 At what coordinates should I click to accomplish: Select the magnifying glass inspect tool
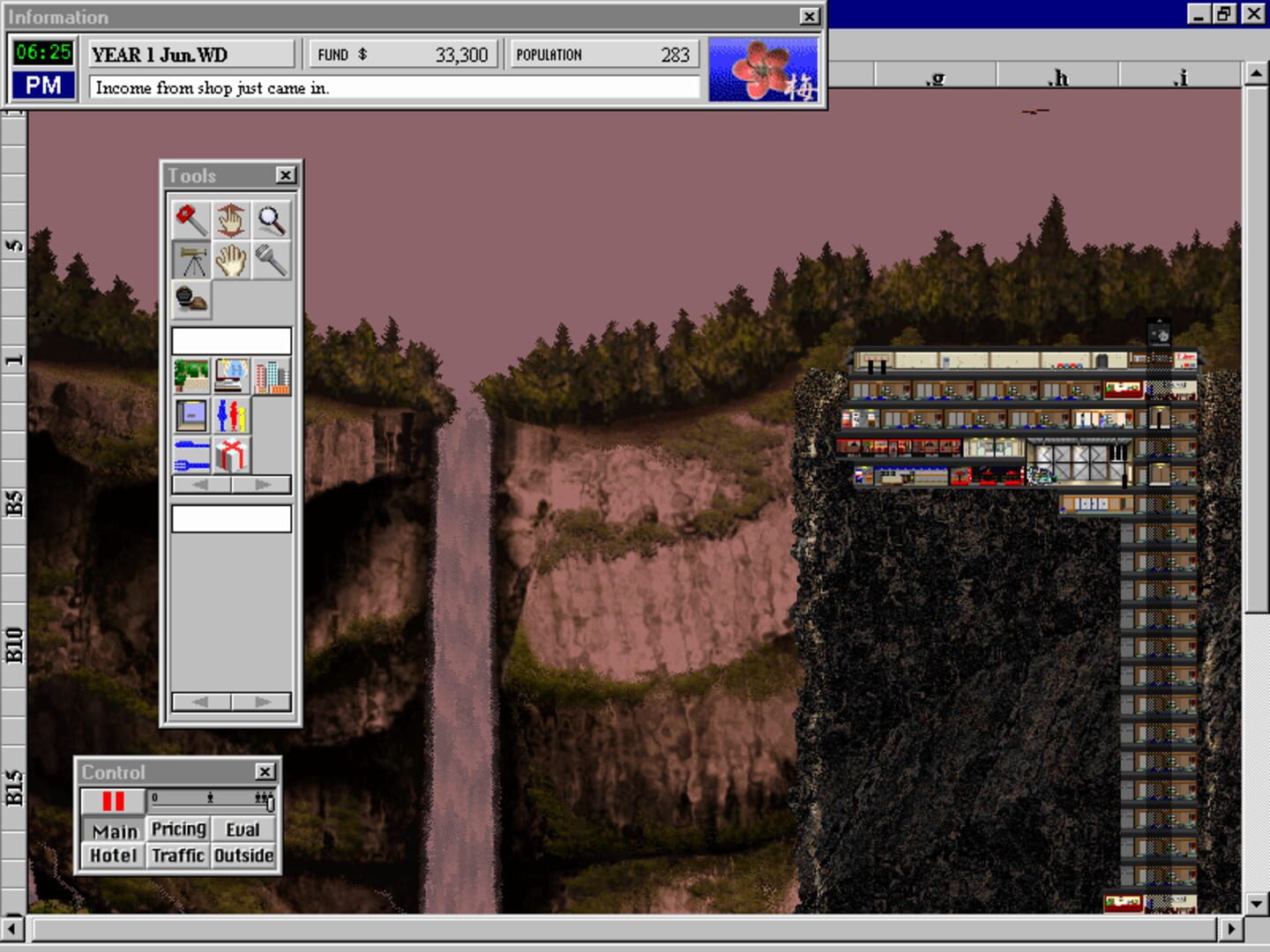271,219
